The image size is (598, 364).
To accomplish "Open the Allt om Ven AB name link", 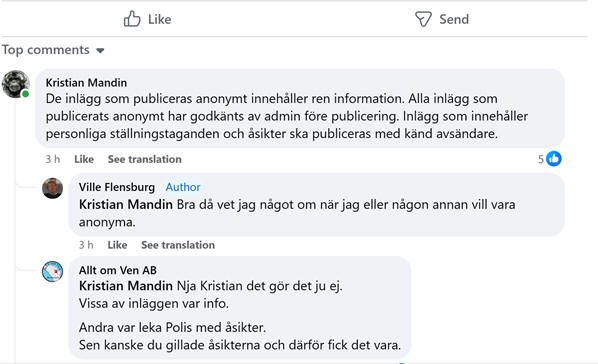I will (118, 270).
